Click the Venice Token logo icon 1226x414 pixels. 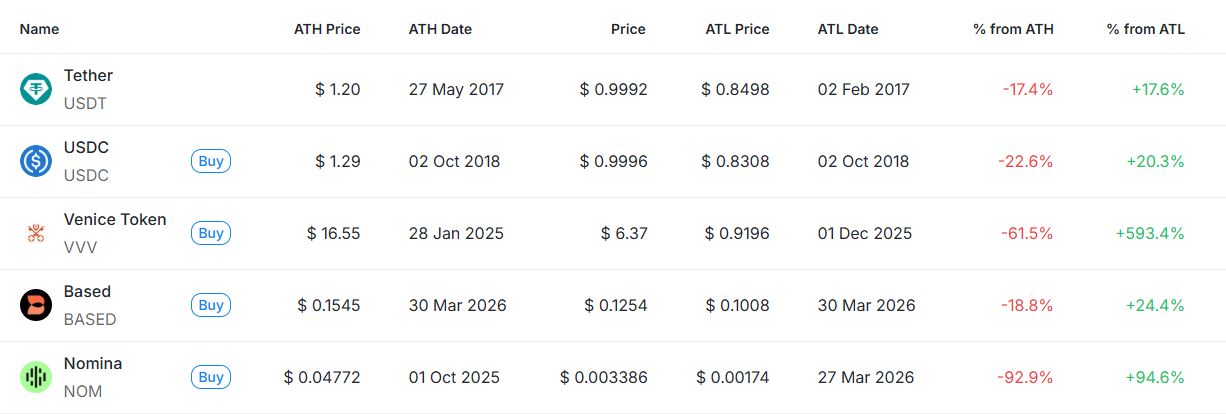(x=36, y=233)
